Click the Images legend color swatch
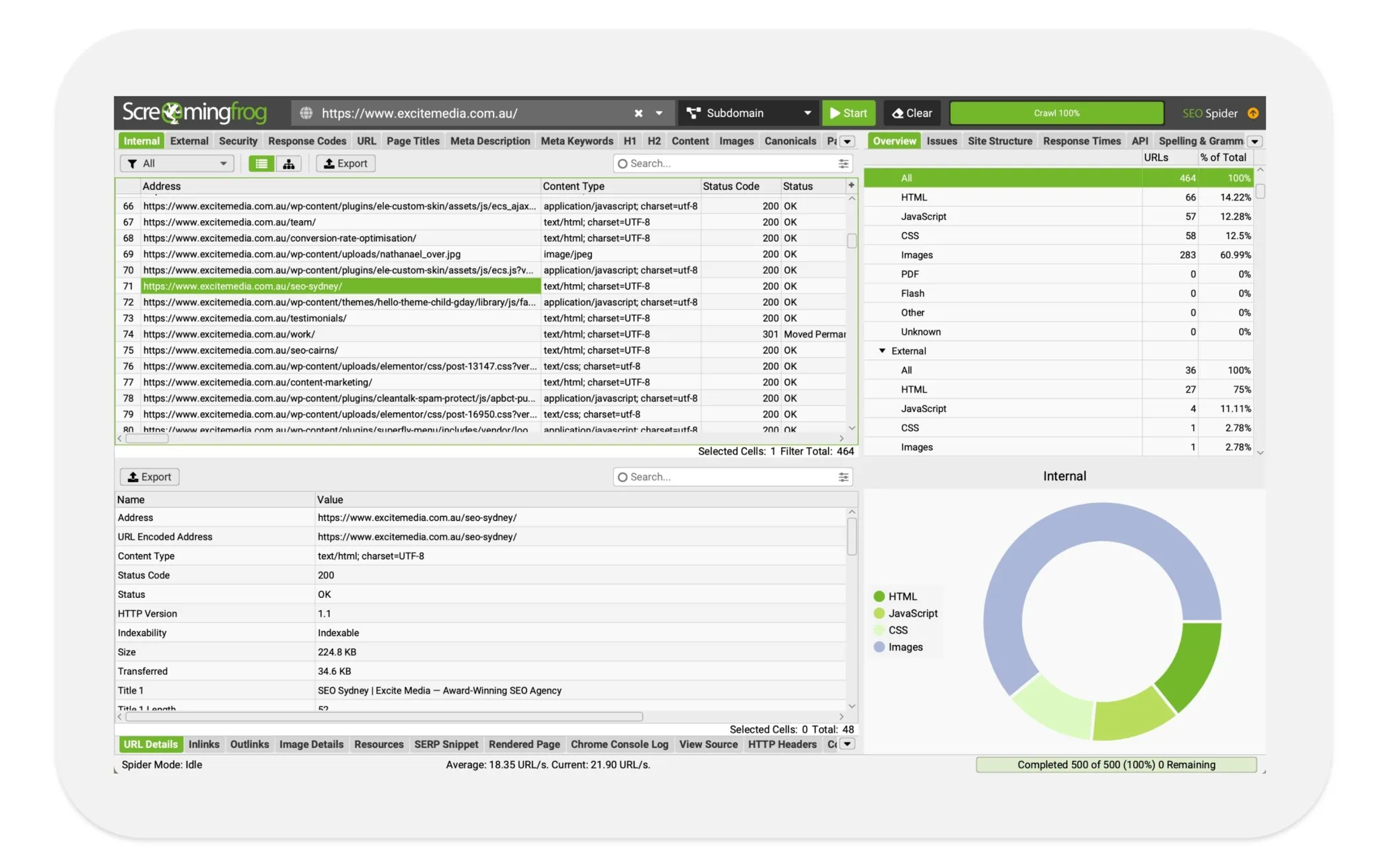 [x=879, y=647]
